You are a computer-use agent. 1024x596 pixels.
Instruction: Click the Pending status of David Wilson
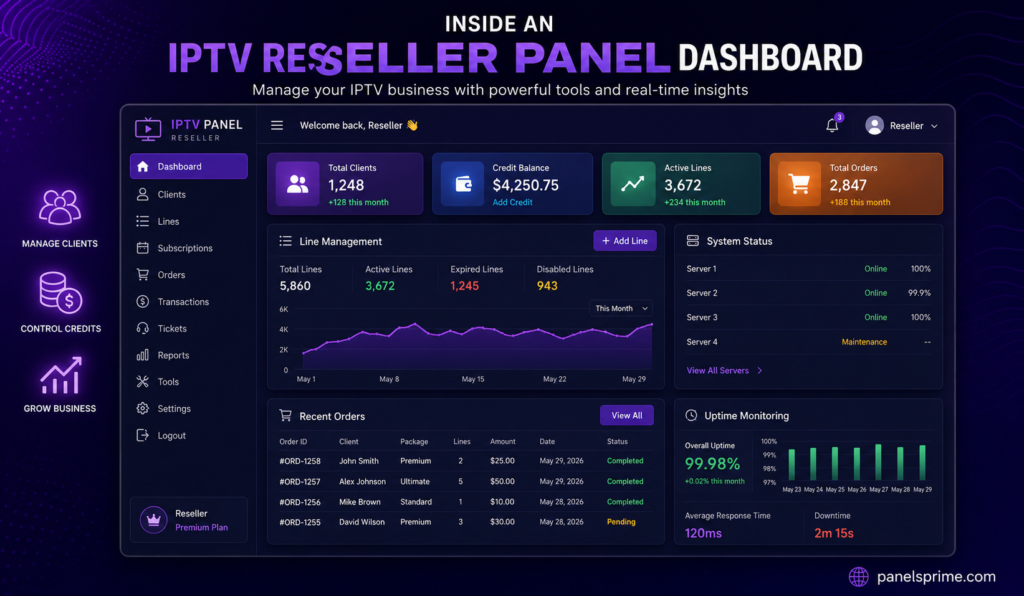point(621,522)
